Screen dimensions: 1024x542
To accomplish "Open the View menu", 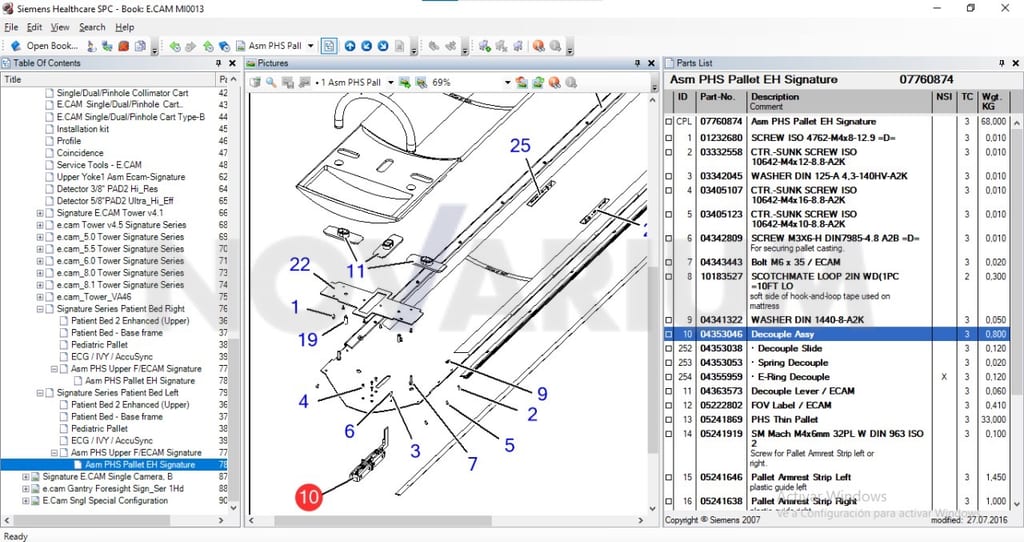I will point(60,27).
